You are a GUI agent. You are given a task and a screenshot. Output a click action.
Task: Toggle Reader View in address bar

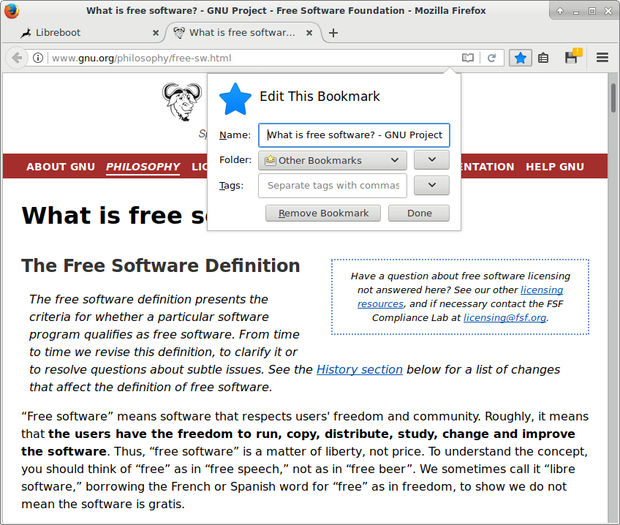click(468, 58)
